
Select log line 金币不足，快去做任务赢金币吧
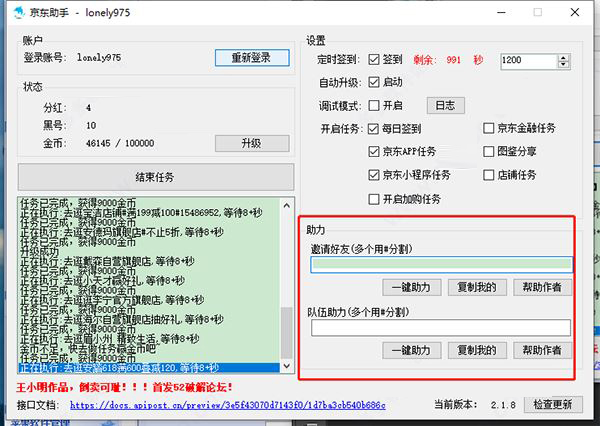(x=88, y=349)
